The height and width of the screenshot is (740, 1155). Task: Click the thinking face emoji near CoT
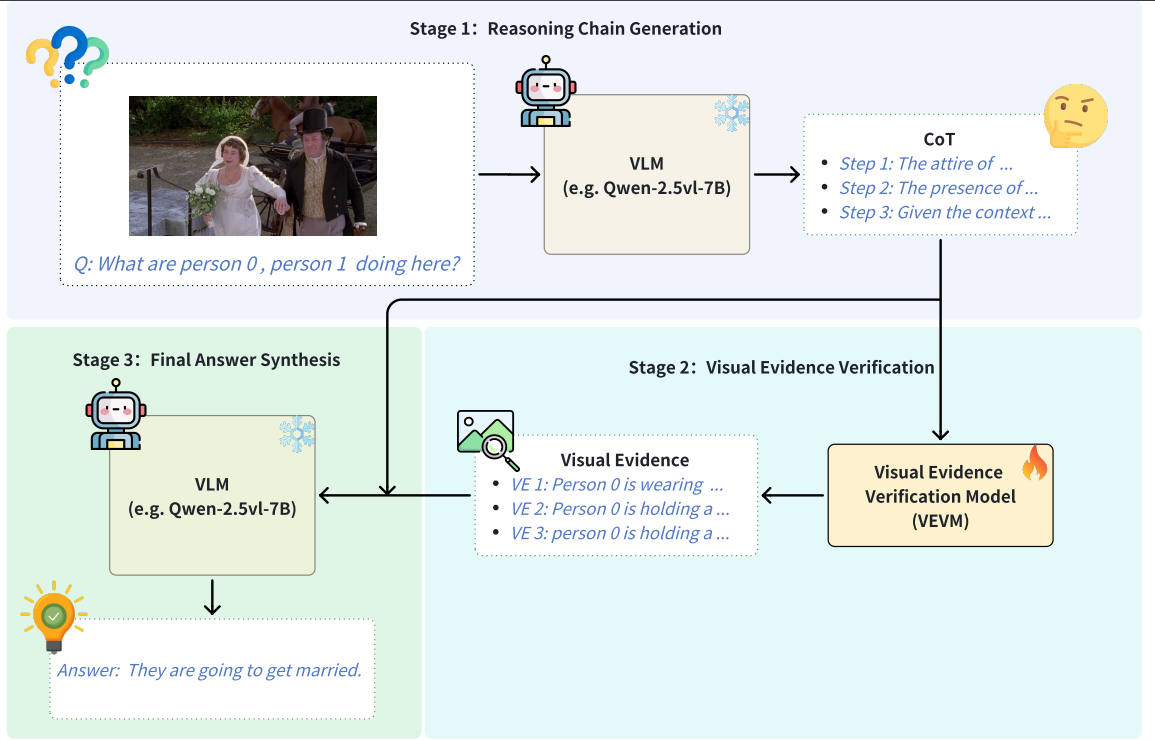pyautogui.click(x=1075, y=116)
